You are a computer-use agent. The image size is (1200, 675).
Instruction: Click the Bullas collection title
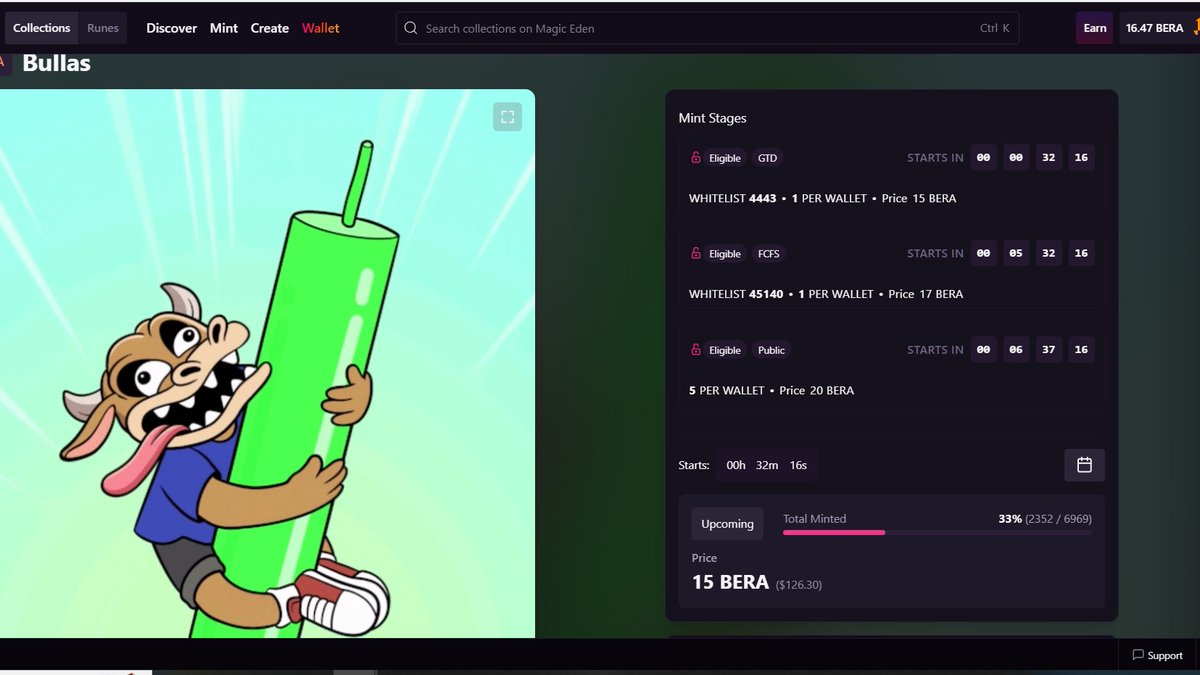tap(56, 63)
